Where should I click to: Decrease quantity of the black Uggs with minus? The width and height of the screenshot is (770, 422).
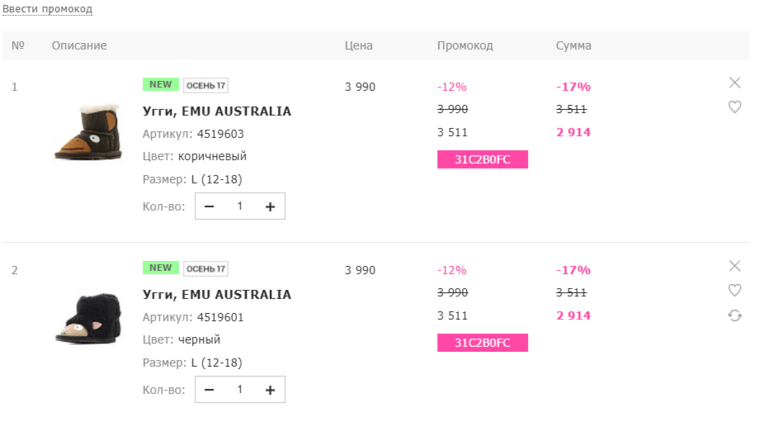coord(209,390)
